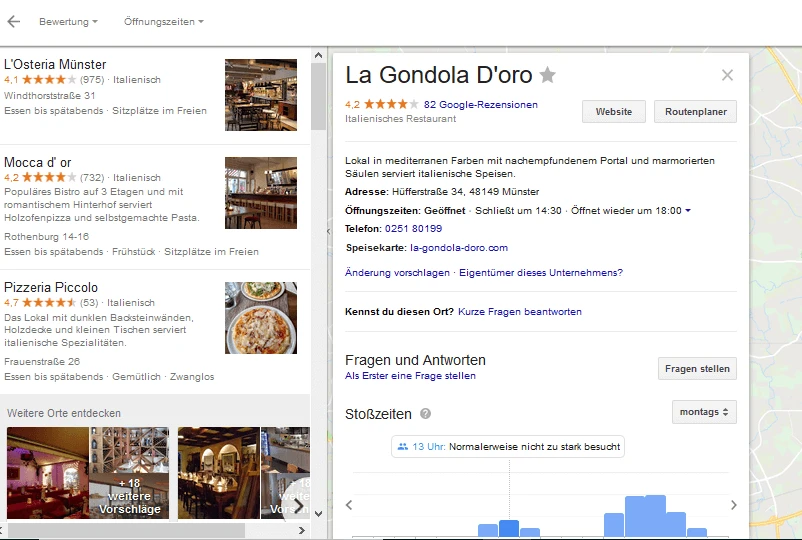This screenshot has height=540, width=802.
Task: Click Mocca d' or address Rothenburg 14-16
Action: (x=47, y=237)
